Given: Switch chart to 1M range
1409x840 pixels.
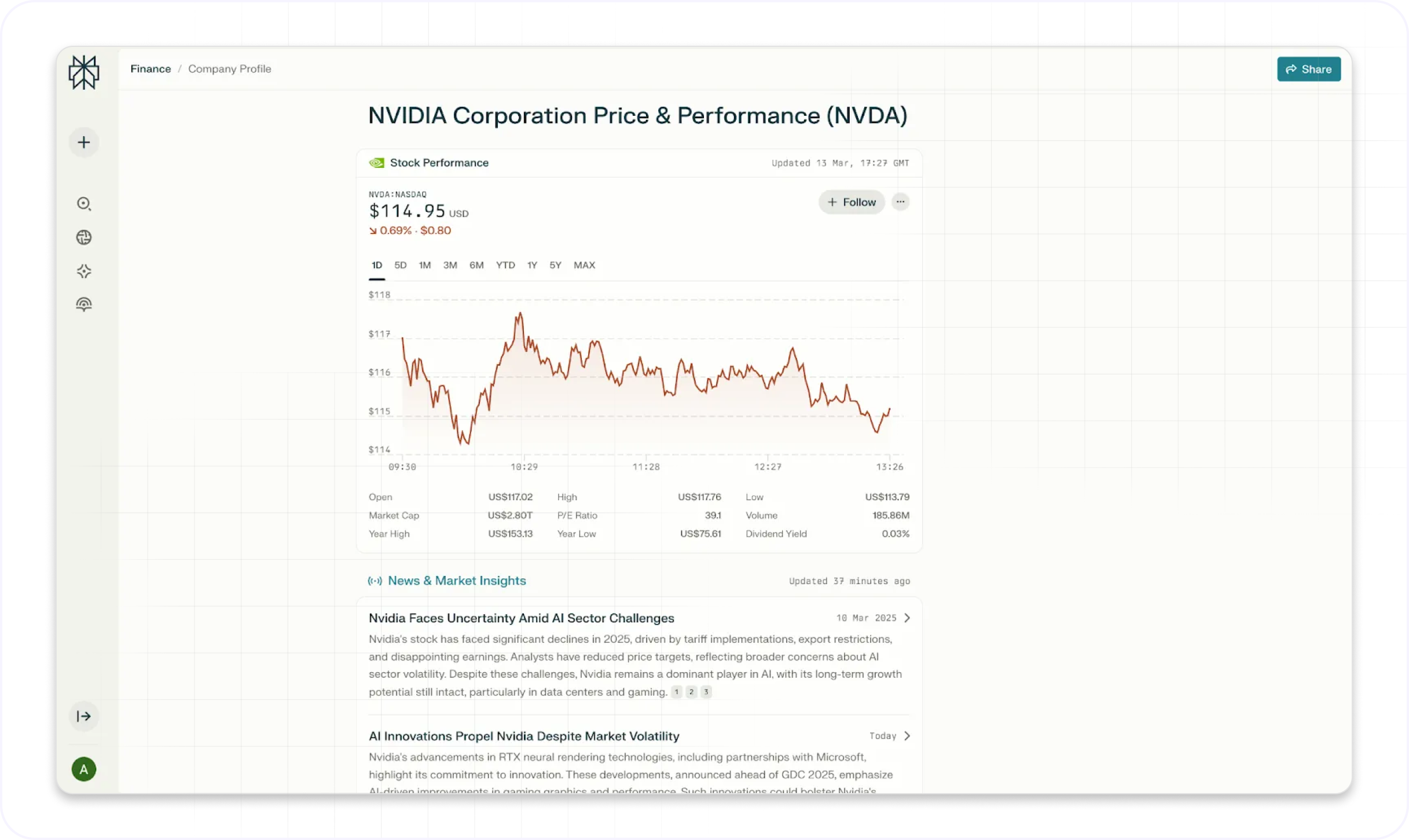Looking at the screenshot, I should tap(425, 265).
